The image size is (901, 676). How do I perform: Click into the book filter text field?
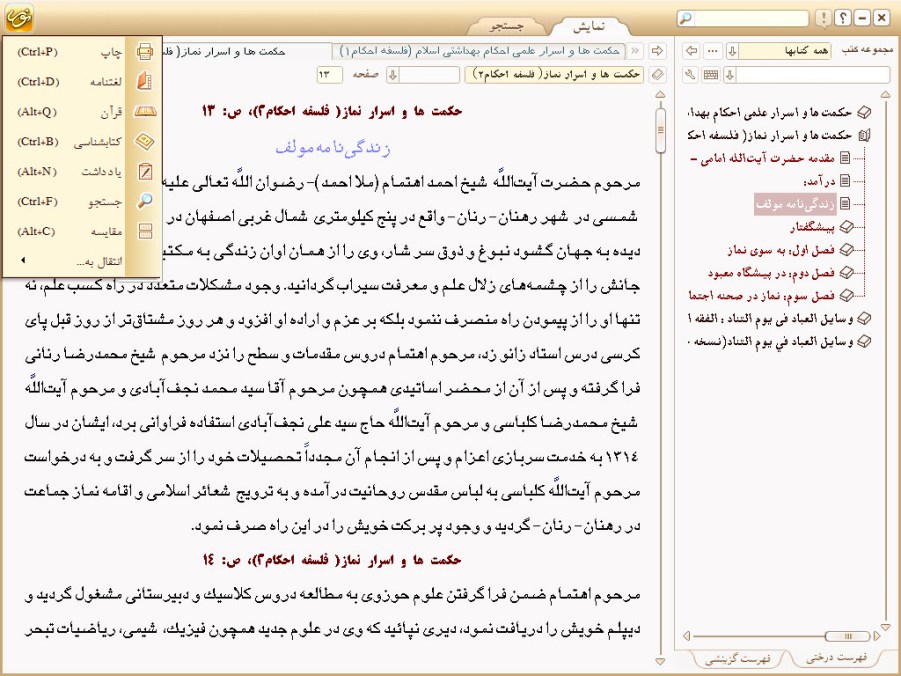[813, 74]
